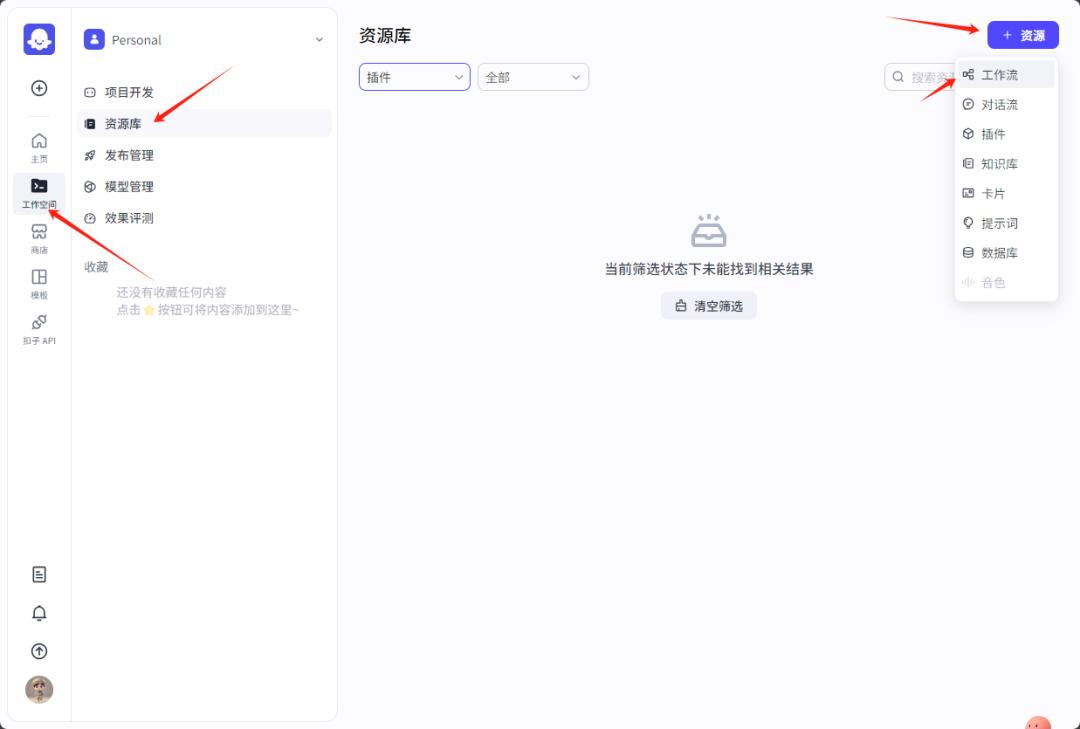This screenshot has height=729, width=1080.
Task: Select 发布管理 in the left panel
Action: click(128, 155)
